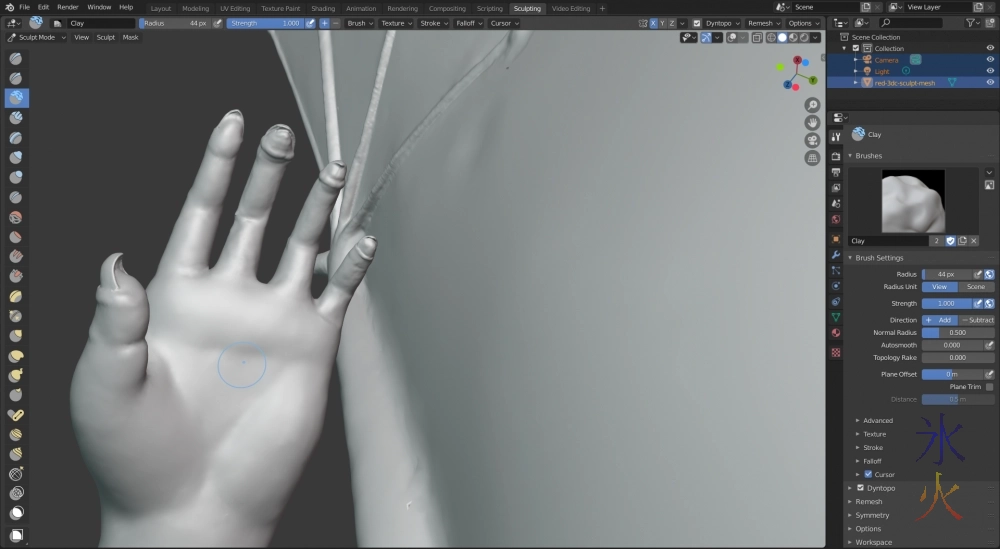Adjust the Normal Radius slider
Viewport: 1000px width, 549px height.
[957, 333]
